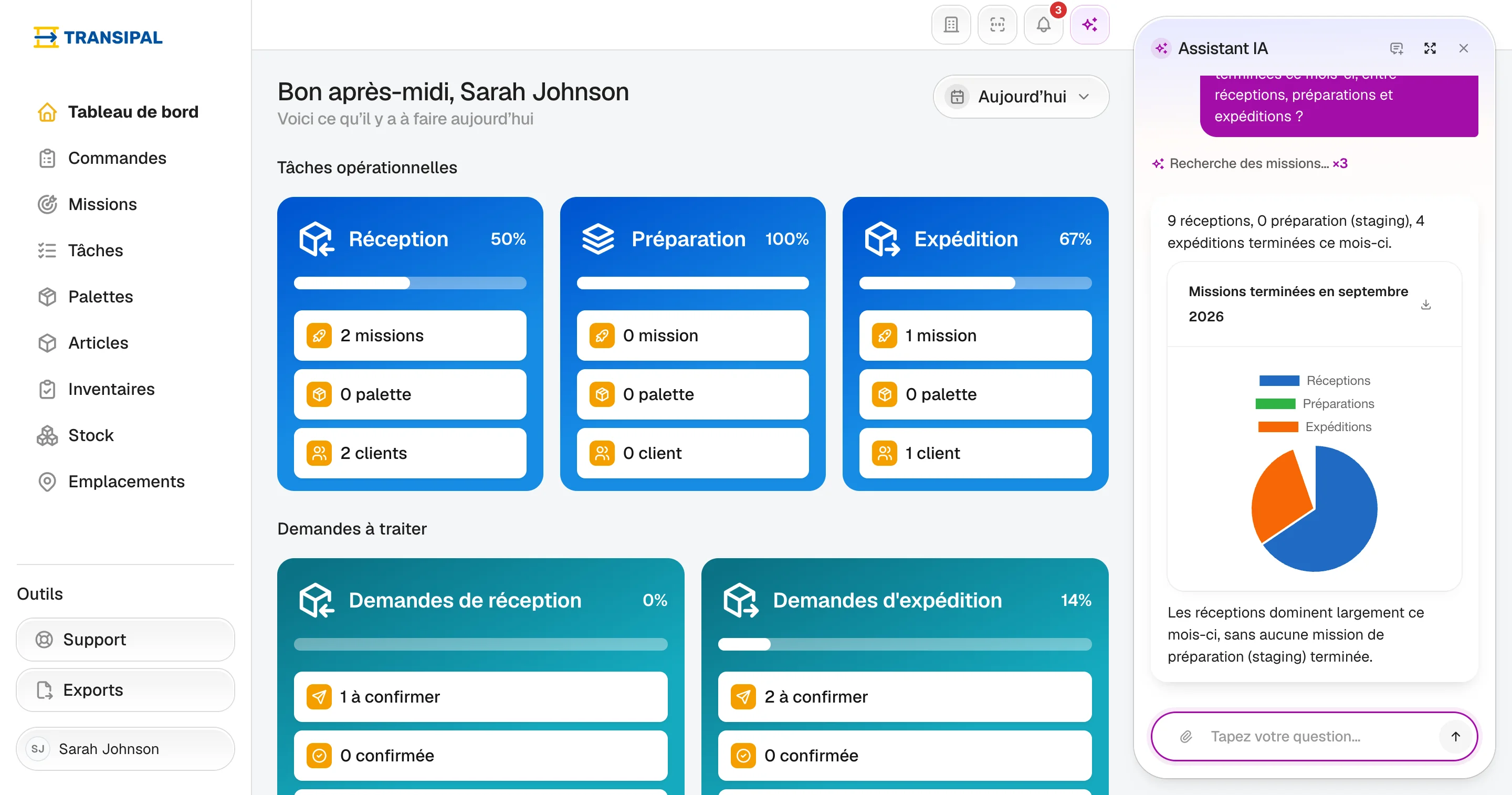Screen dimensions: 1512x795
Task: Click the Préparation card layers icon
Action: tap(597, 239)
